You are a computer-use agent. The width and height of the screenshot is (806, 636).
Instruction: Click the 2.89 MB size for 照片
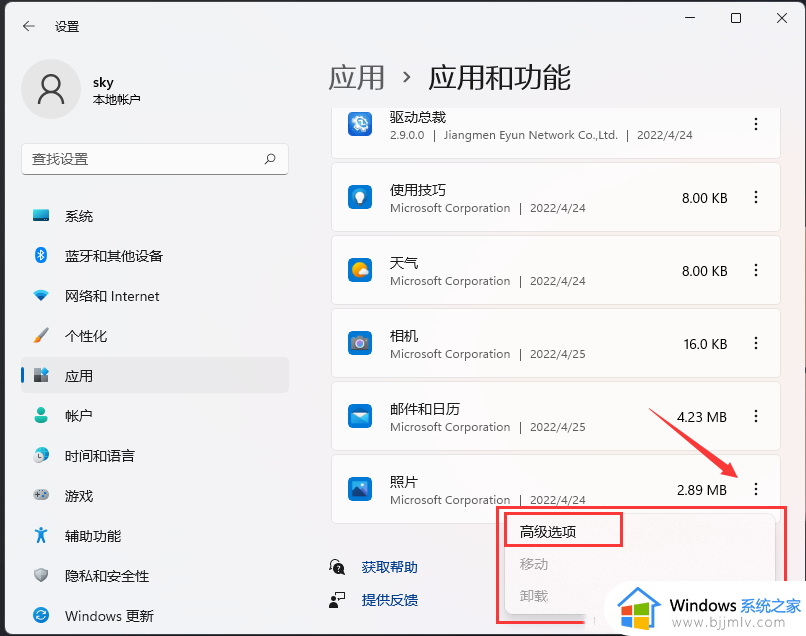[702, 490]
